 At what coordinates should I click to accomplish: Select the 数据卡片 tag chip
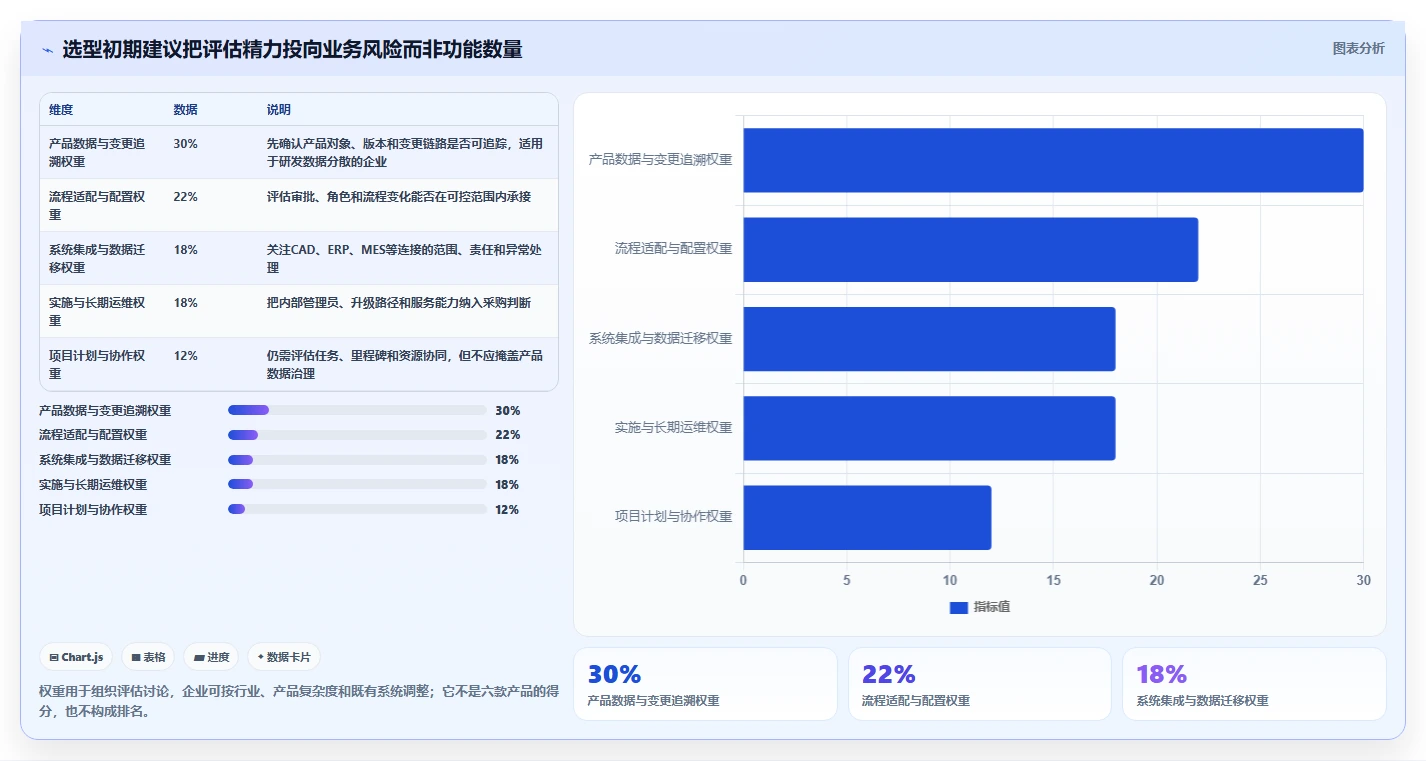pyautogui.click(x=284, y=657)
